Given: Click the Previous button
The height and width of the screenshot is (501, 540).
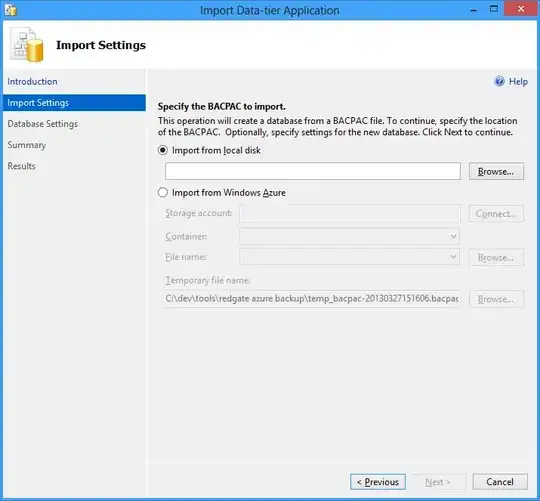Looking at the screenshot, I should [x=378, y=482].
